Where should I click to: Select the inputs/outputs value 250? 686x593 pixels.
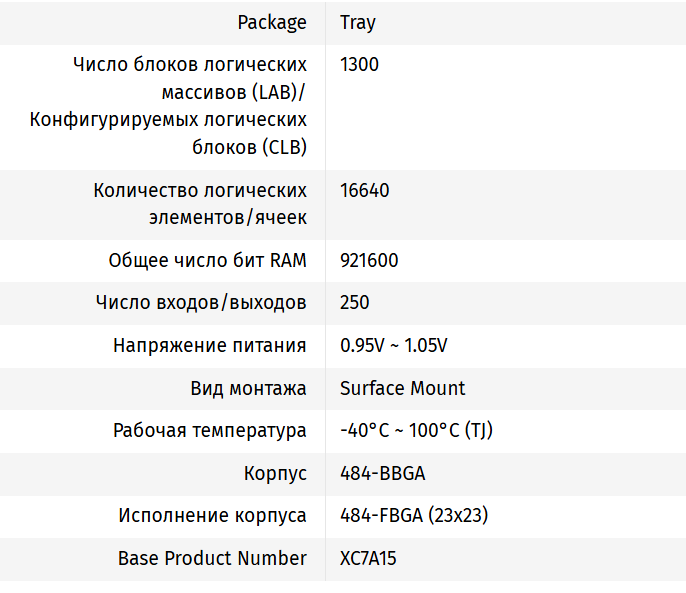click(x=354, y=302)
